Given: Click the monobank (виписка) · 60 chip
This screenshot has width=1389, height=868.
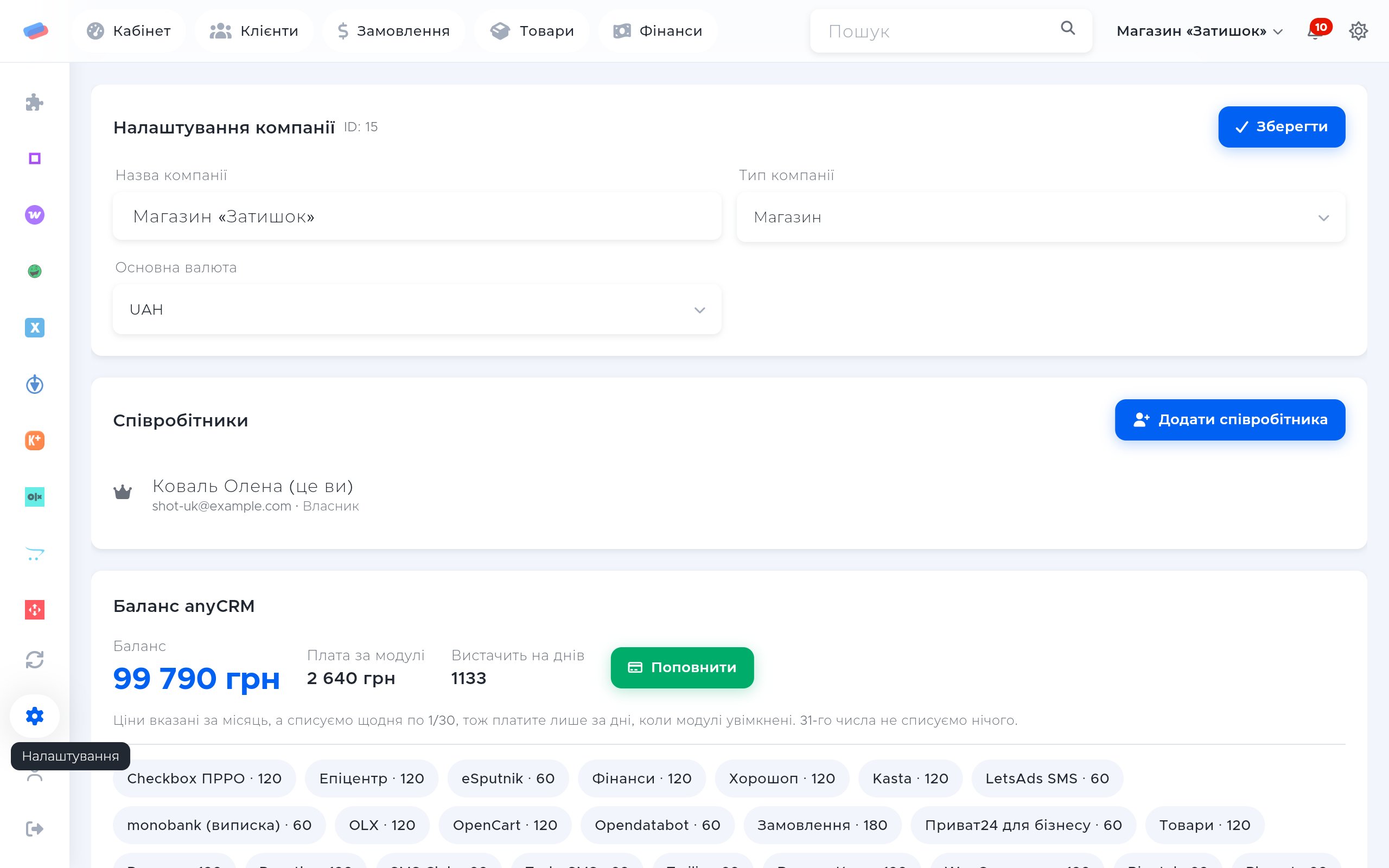Looking at the screenshot, I should tap(219, 825).
